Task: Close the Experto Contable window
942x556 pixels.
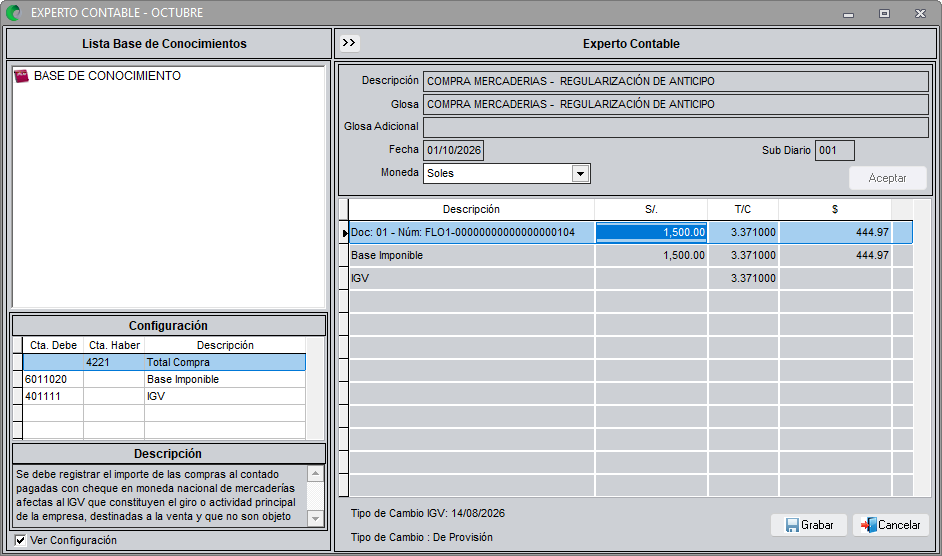Action: [x=920, y=13]
